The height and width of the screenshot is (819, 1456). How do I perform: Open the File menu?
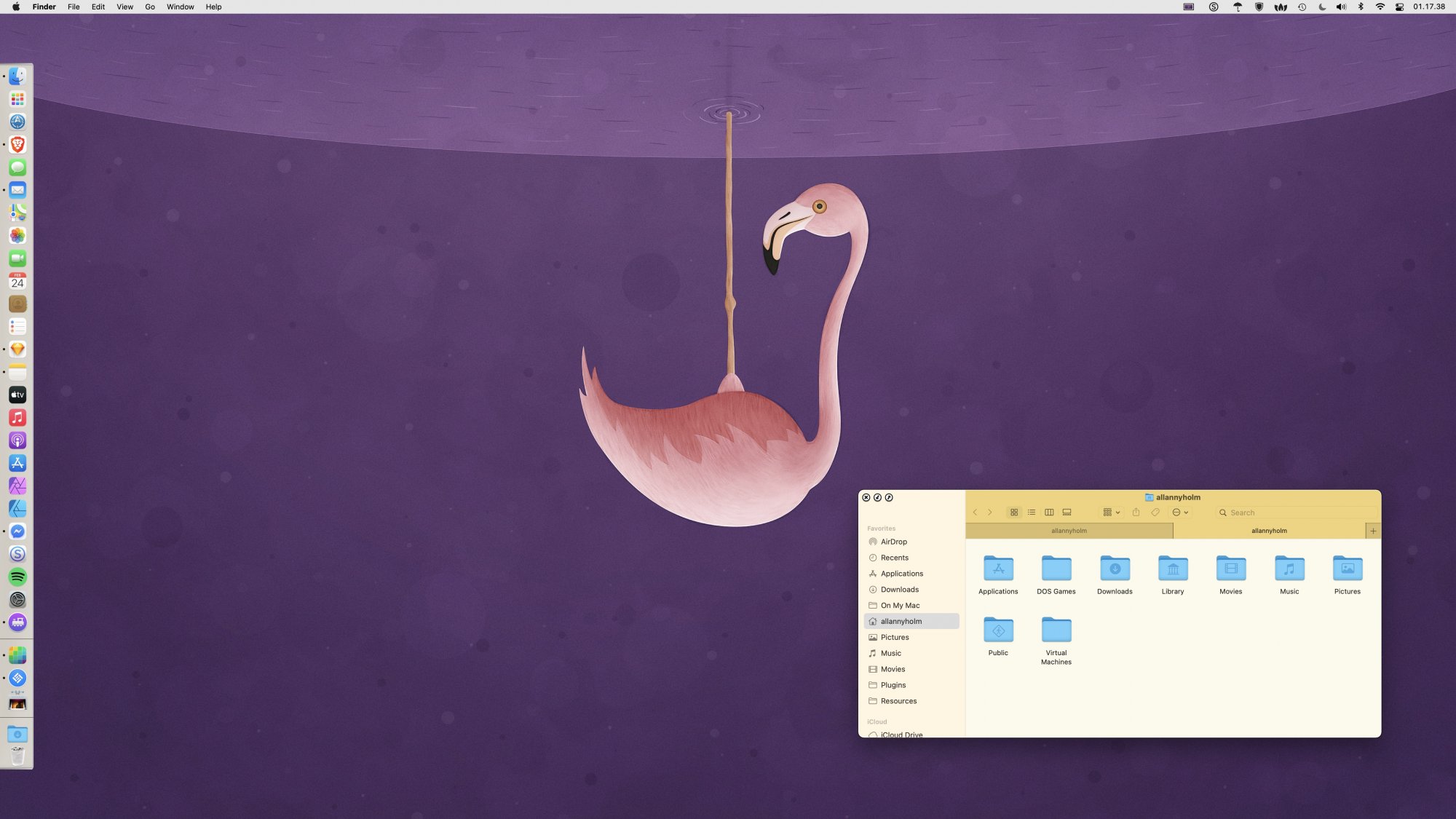pos(74,7)
